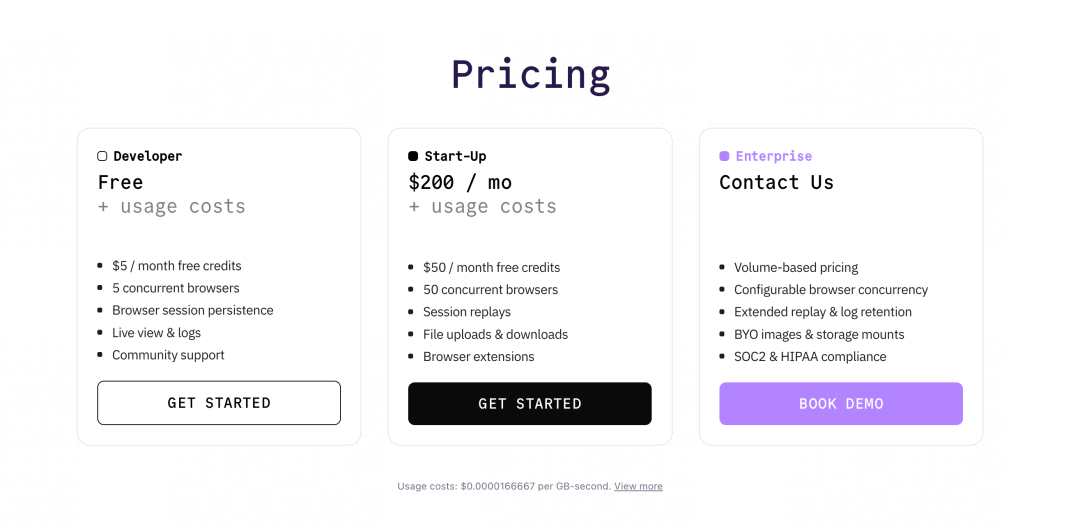Click the Enterprise plan title
This screenshot has height=529, width=1080.
(773, 156)
